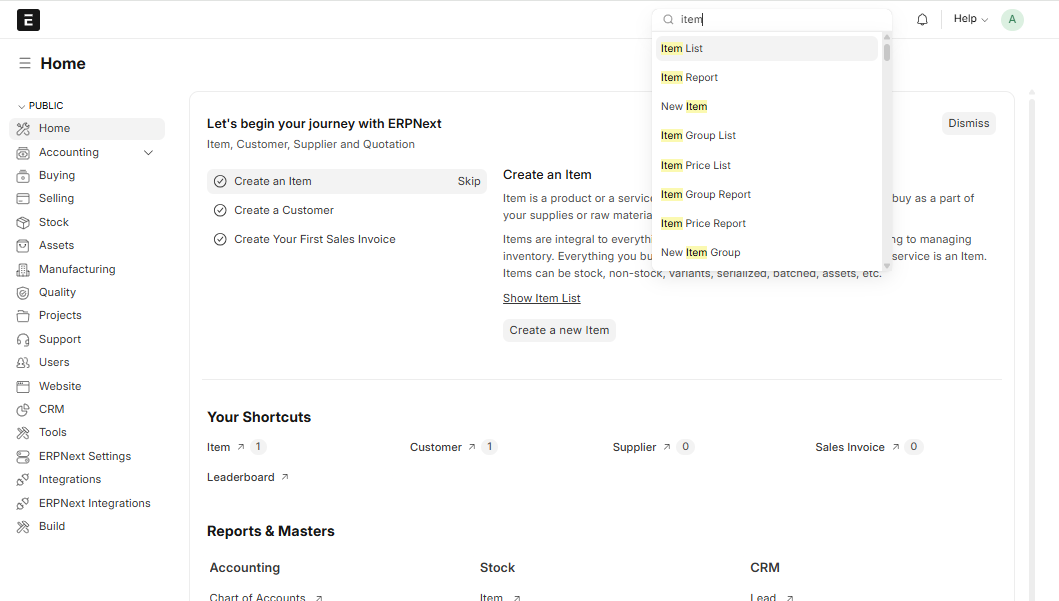
Task: Click the Accounting sidebar icon
Action: point(23,153)
